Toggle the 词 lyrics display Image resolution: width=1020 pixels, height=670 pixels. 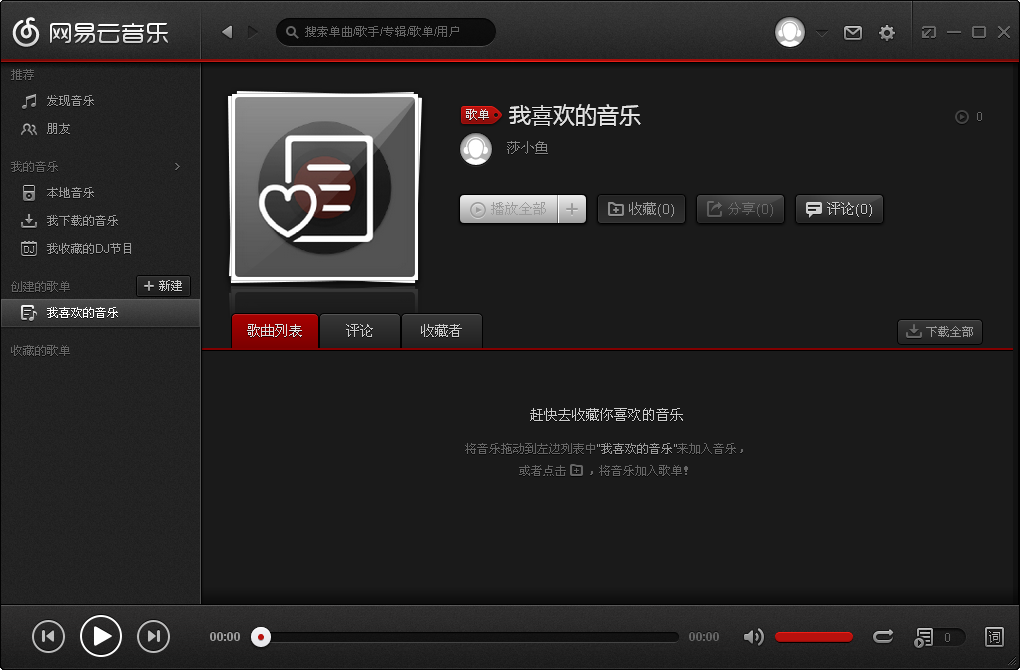point(996,636)
